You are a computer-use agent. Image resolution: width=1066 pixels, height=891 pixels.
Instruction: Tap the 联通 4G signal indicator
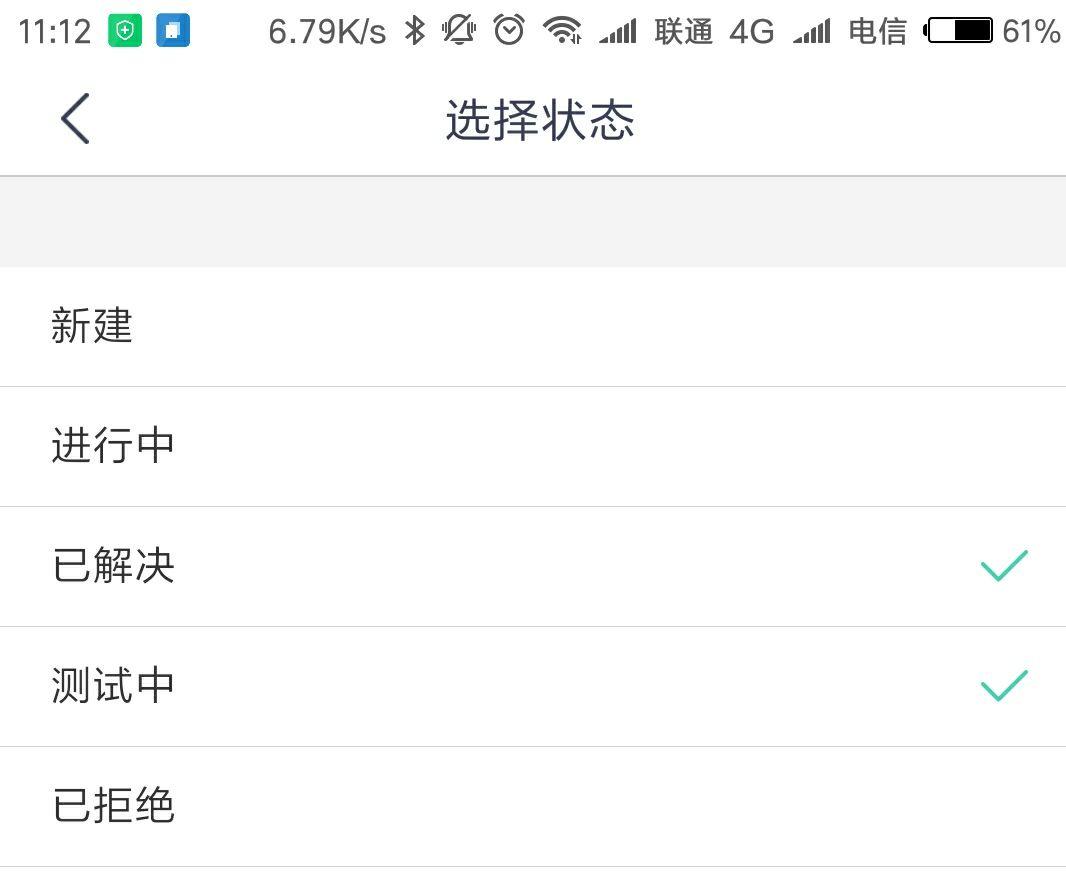687,31
